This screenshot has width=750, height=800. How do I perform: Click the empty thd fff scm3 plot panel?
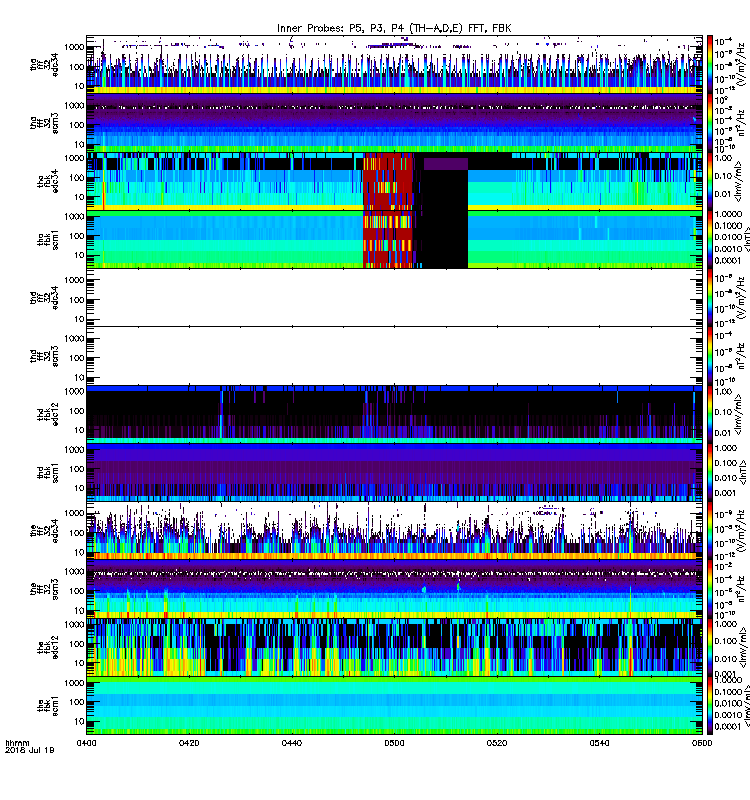(x=394, y=356)
